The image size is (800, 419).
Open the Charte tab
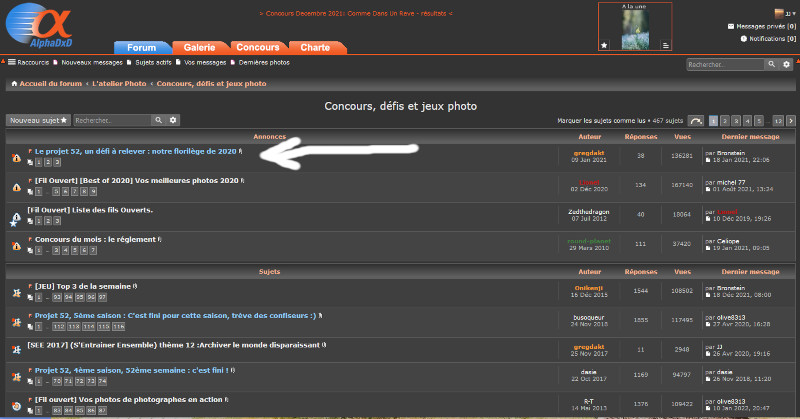point(315,47)
